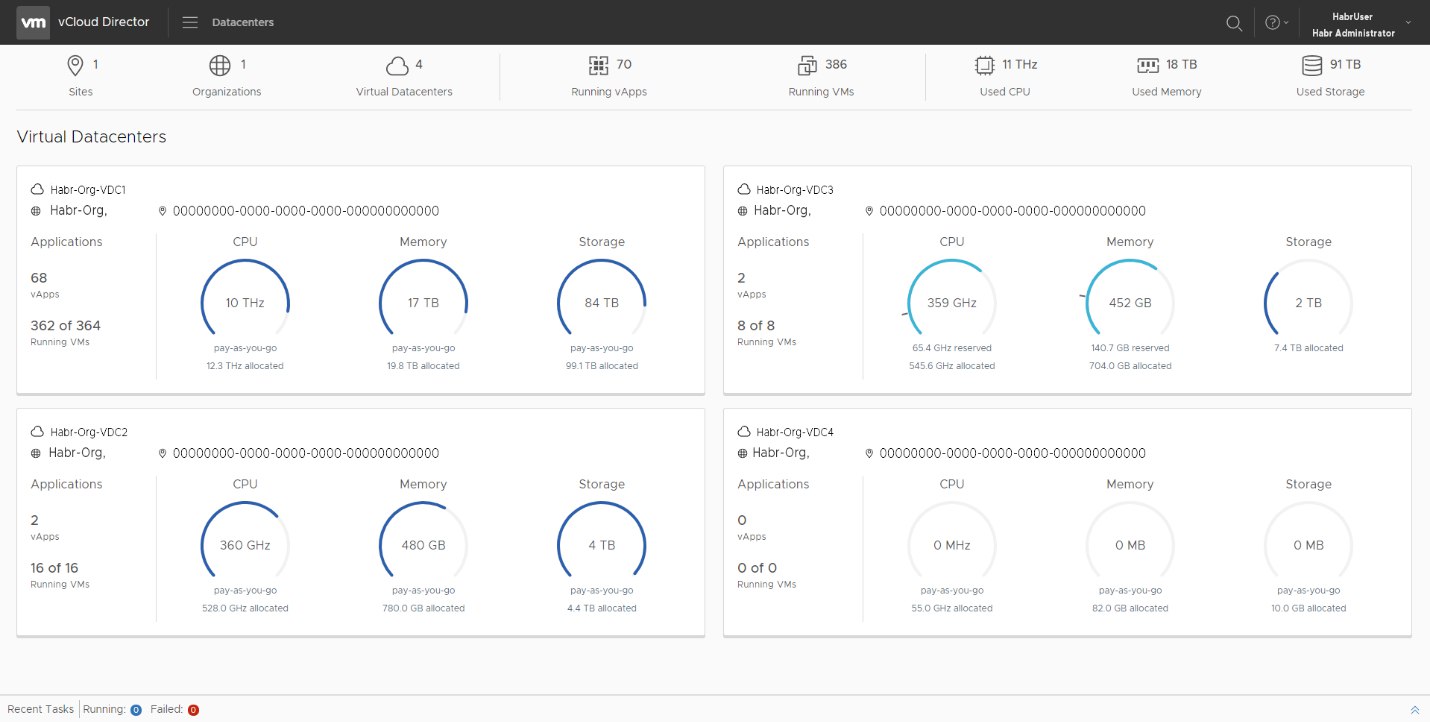Click the location pin in the VDC1 card
The height and width of the screenshot is (722, 1430).
click(x=163, y=211)
